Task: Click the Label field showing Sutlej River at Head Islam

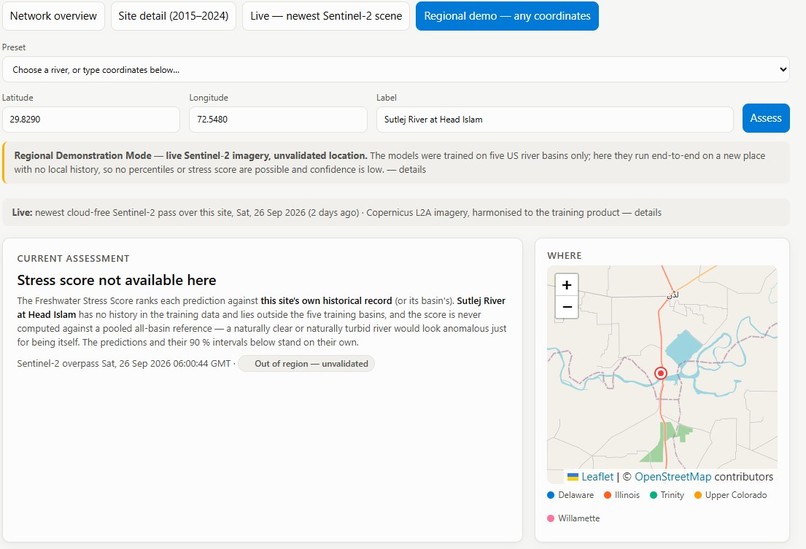Action: click(x=555, y=119)
